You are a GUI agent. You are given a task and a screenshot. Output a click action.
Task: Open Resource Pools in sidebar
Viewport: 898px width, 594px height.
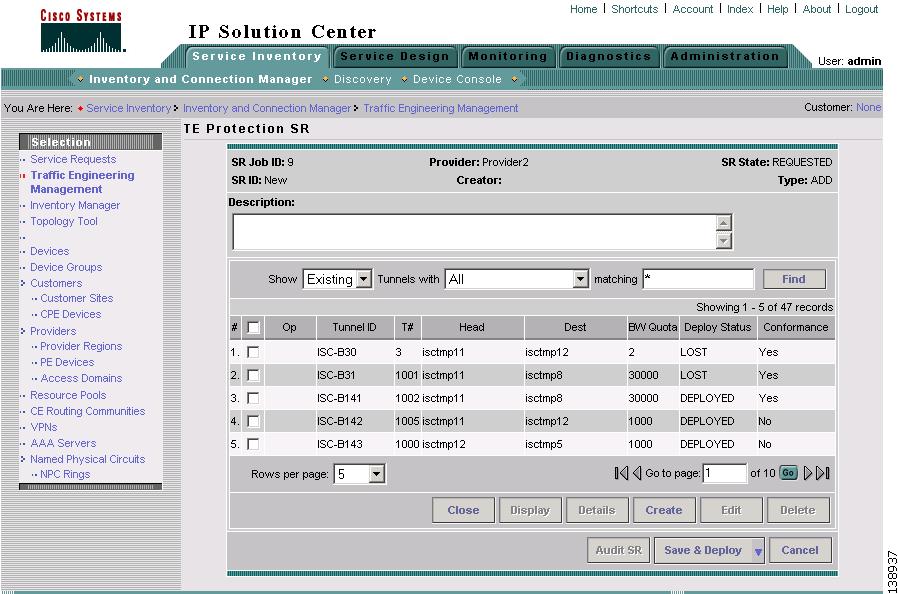(x=68, y=395)
